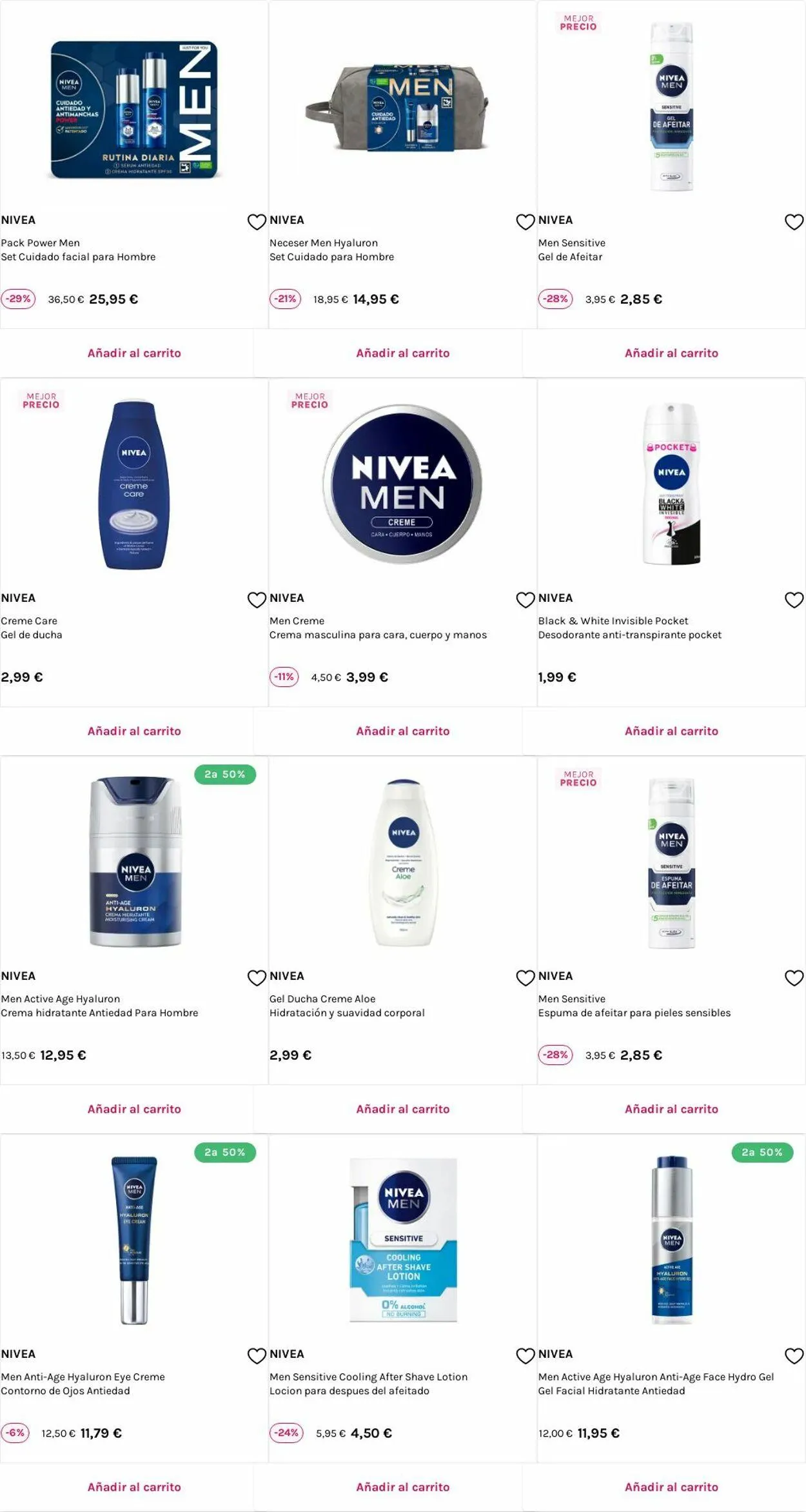Viewport: 806px width, 1512px height.
Task: Click heart icon for Neceser Men Hyaluron
Action: [526, 222]
